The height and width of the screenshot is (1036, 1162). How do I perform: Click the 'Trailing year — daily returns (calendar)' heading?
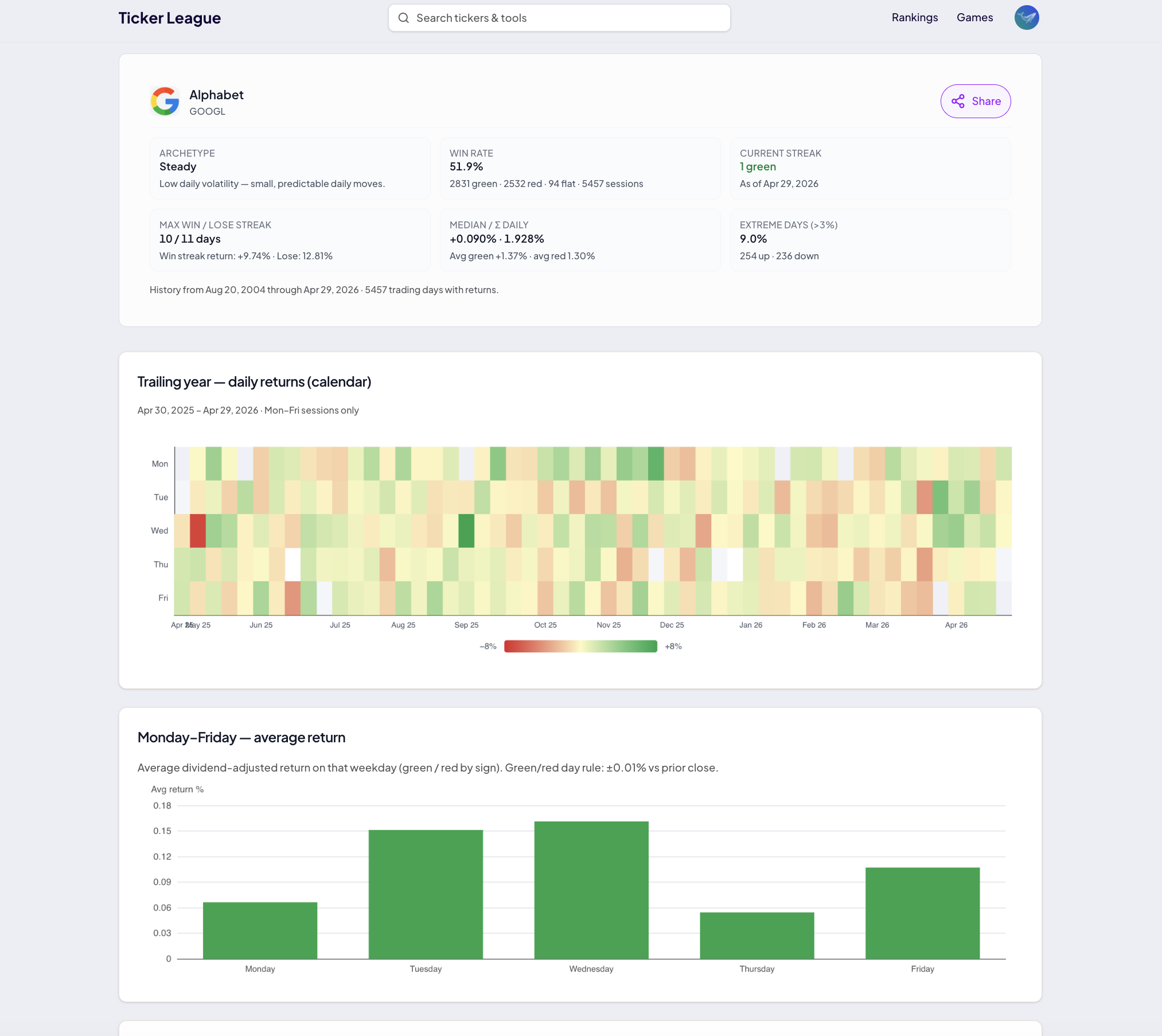coord(254,382)
